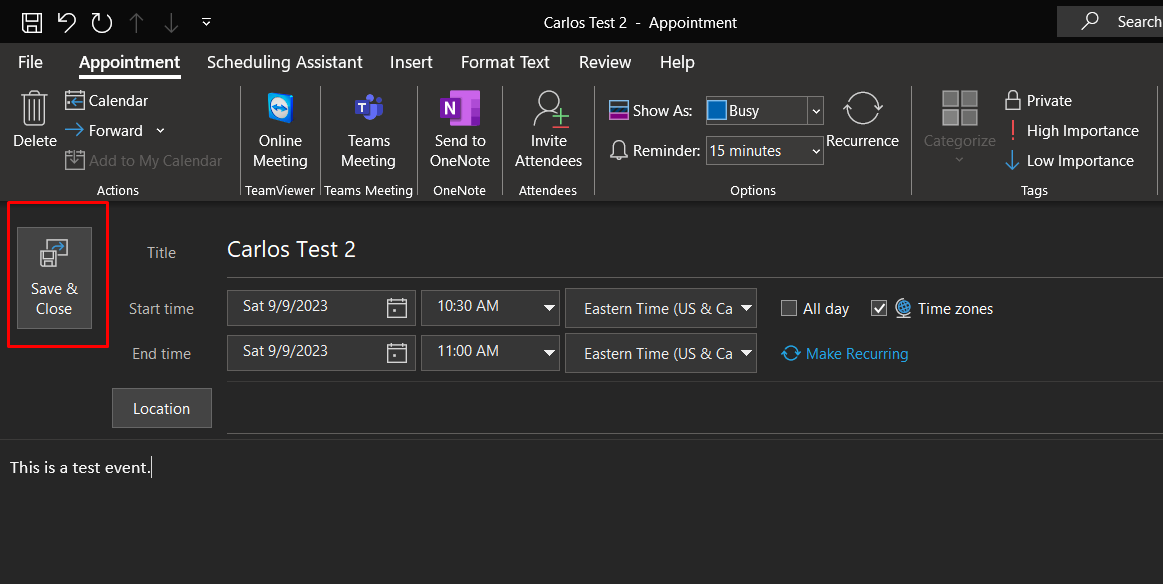This screenshot has height=584, width=1163.
Task: Open Reminder 15 minutes dropdown
Action: (x=816, y=151)
